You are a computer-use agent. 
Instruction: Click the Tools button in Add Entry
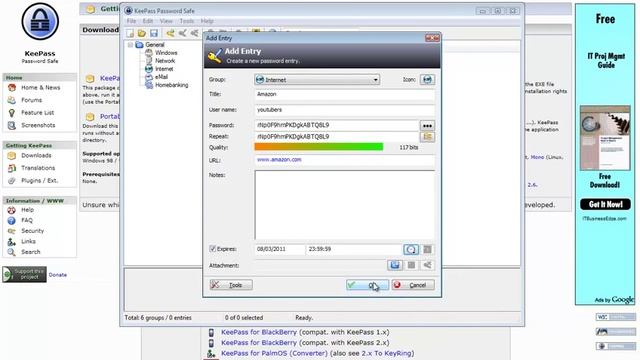coord(231,285)
